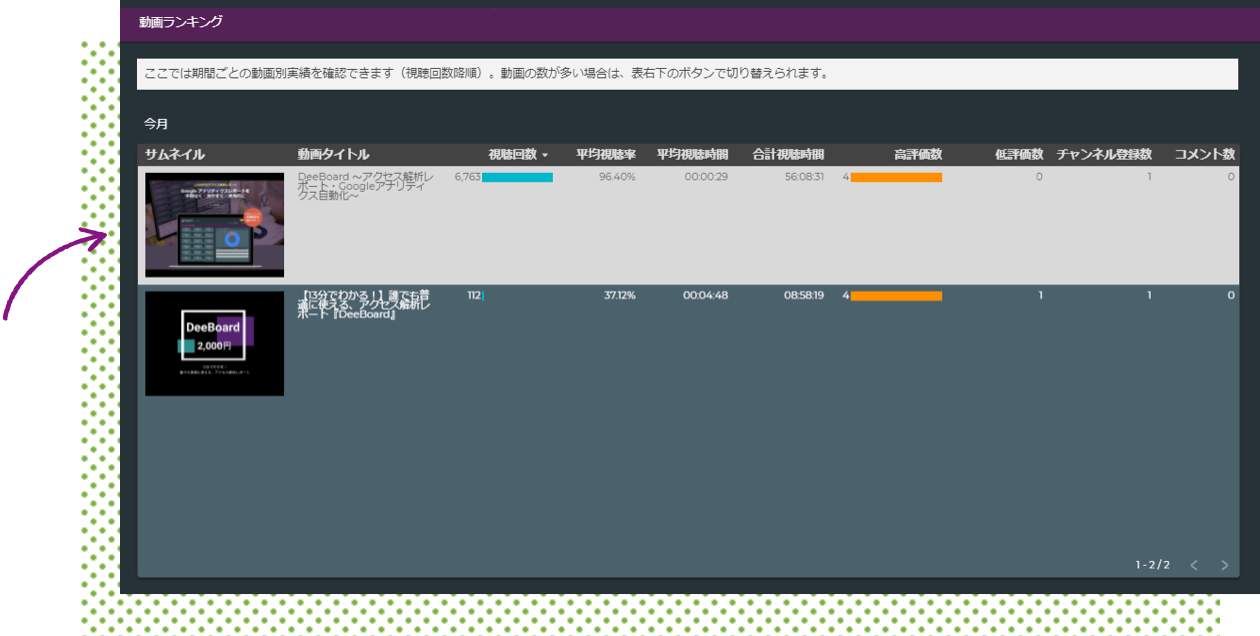Go to the next page of results
The height and width of the screenshot is (636, 1260).
(1225, 565)
